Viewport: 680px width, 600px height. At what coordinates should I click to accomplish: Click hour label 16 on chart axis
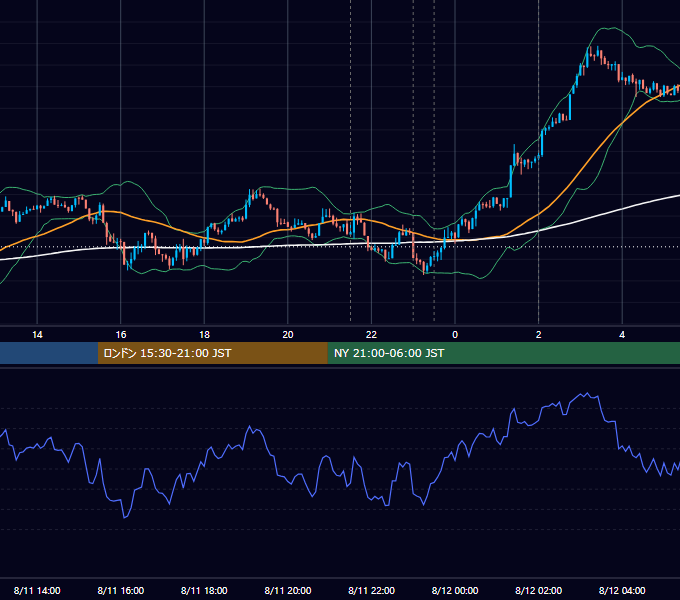click(121, 335)
